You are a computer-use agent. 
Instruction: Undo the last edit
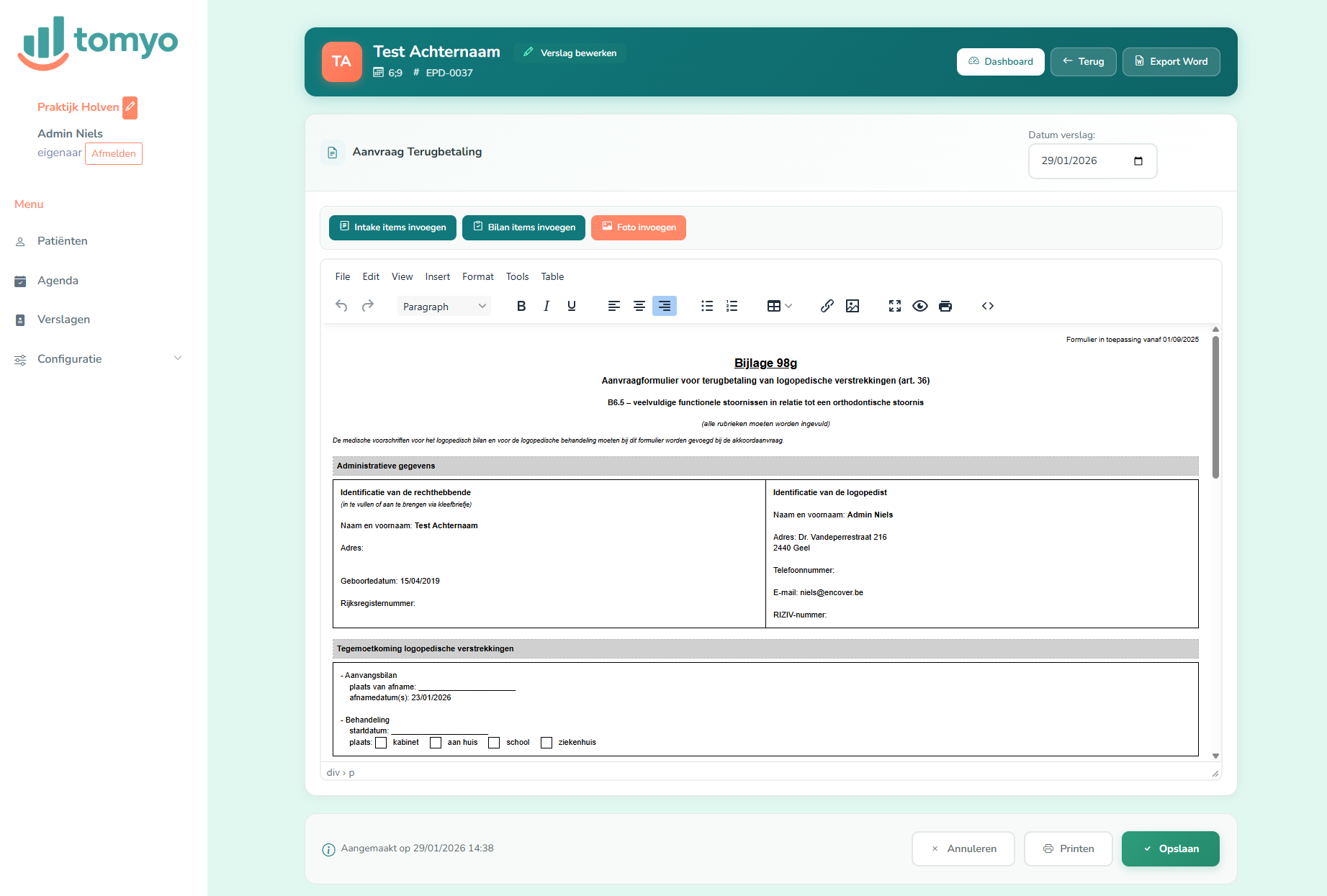(341, 306)
